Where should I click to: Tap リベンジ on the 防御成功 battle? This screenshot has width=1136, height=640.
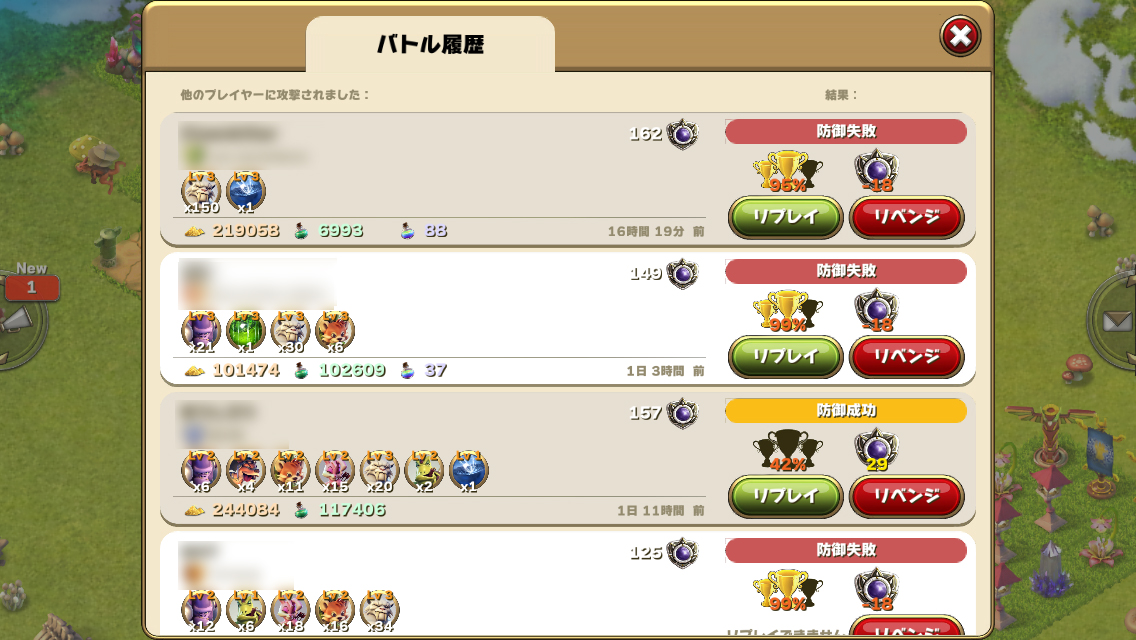tap(906, 496)
